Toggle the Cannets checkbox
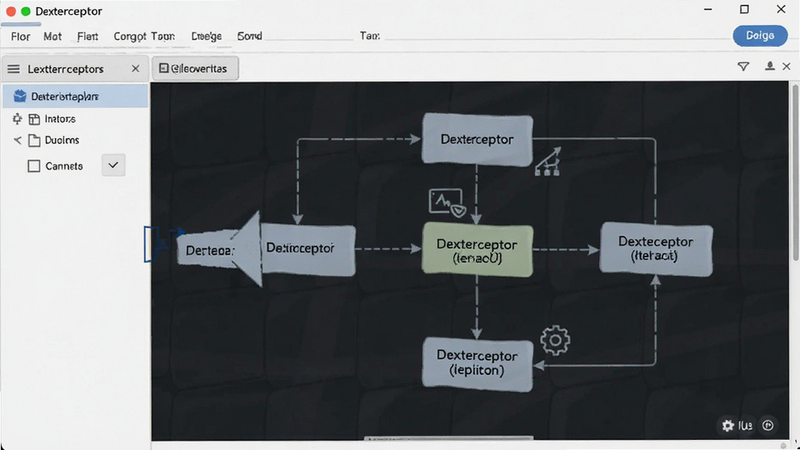 (x=34, y=166)
